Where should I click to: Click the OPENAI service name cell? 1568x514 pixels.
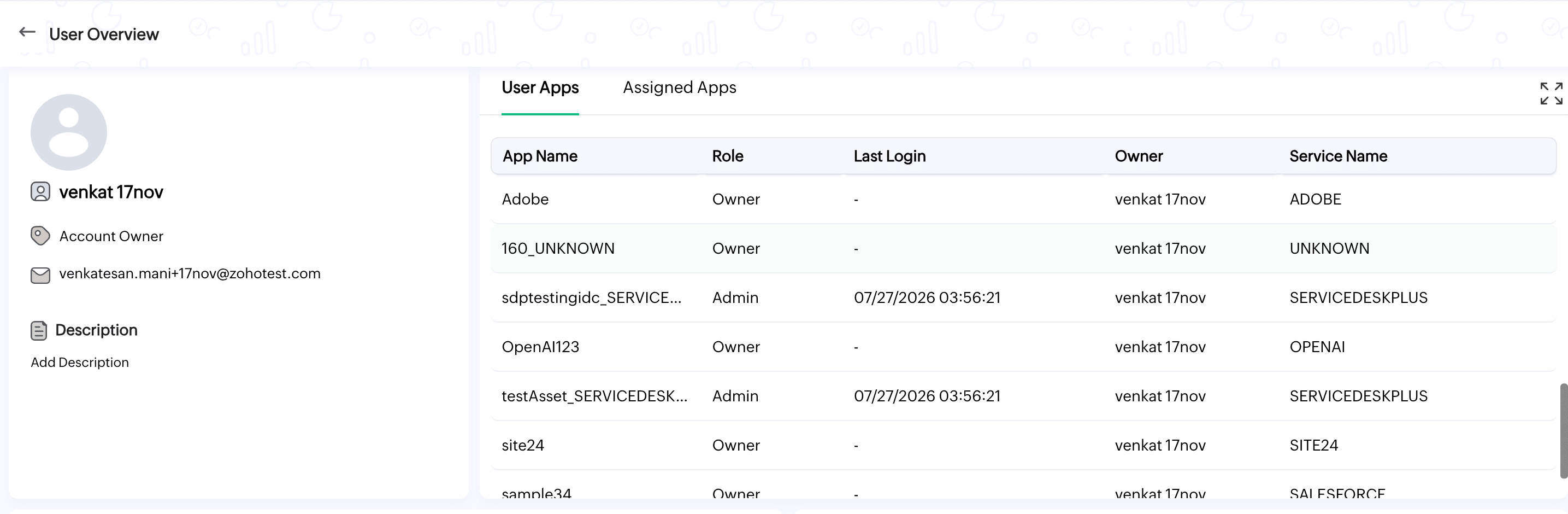tap(1317, 347)
